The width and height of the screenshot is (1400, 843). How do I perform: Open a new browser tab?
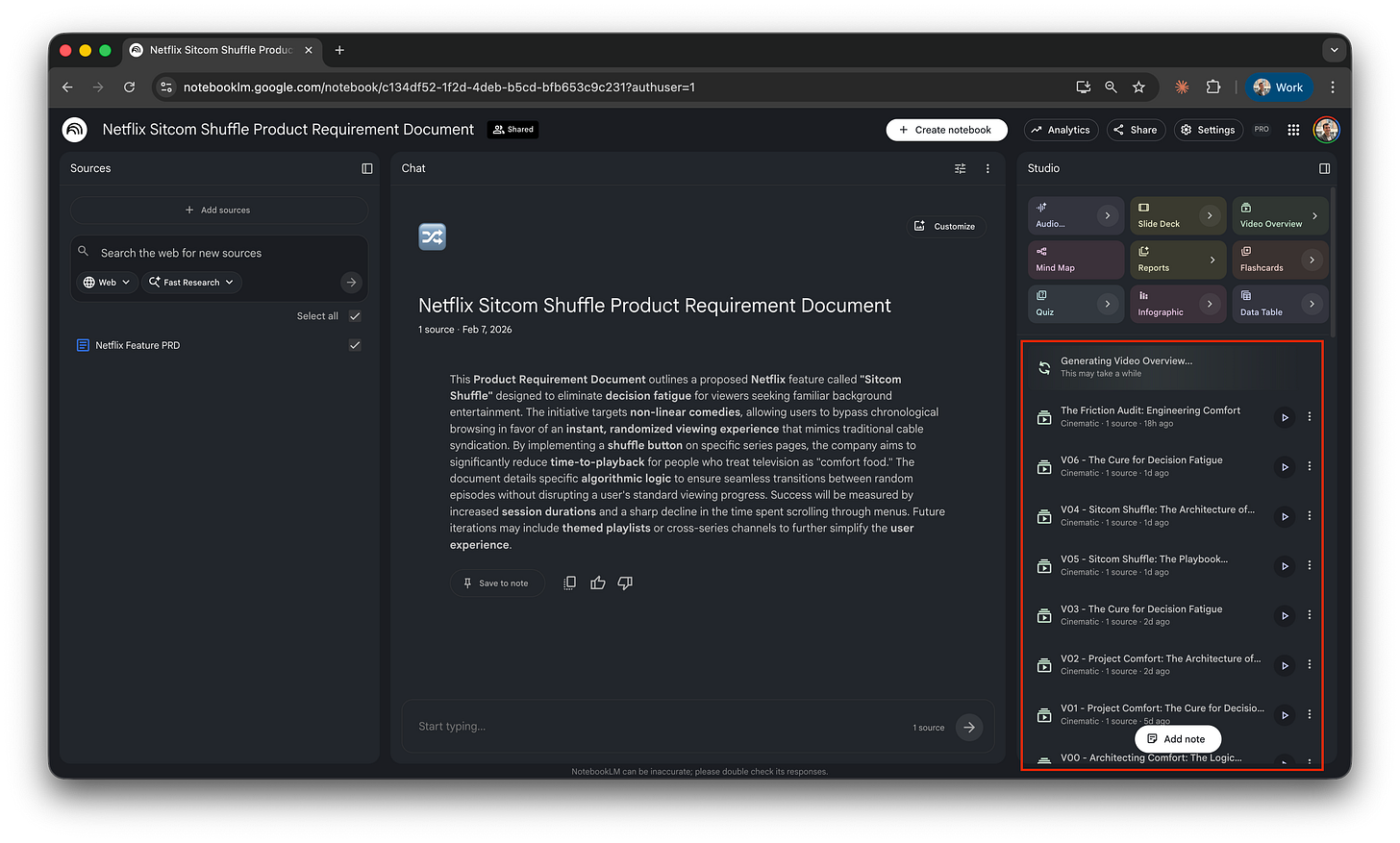339,50
